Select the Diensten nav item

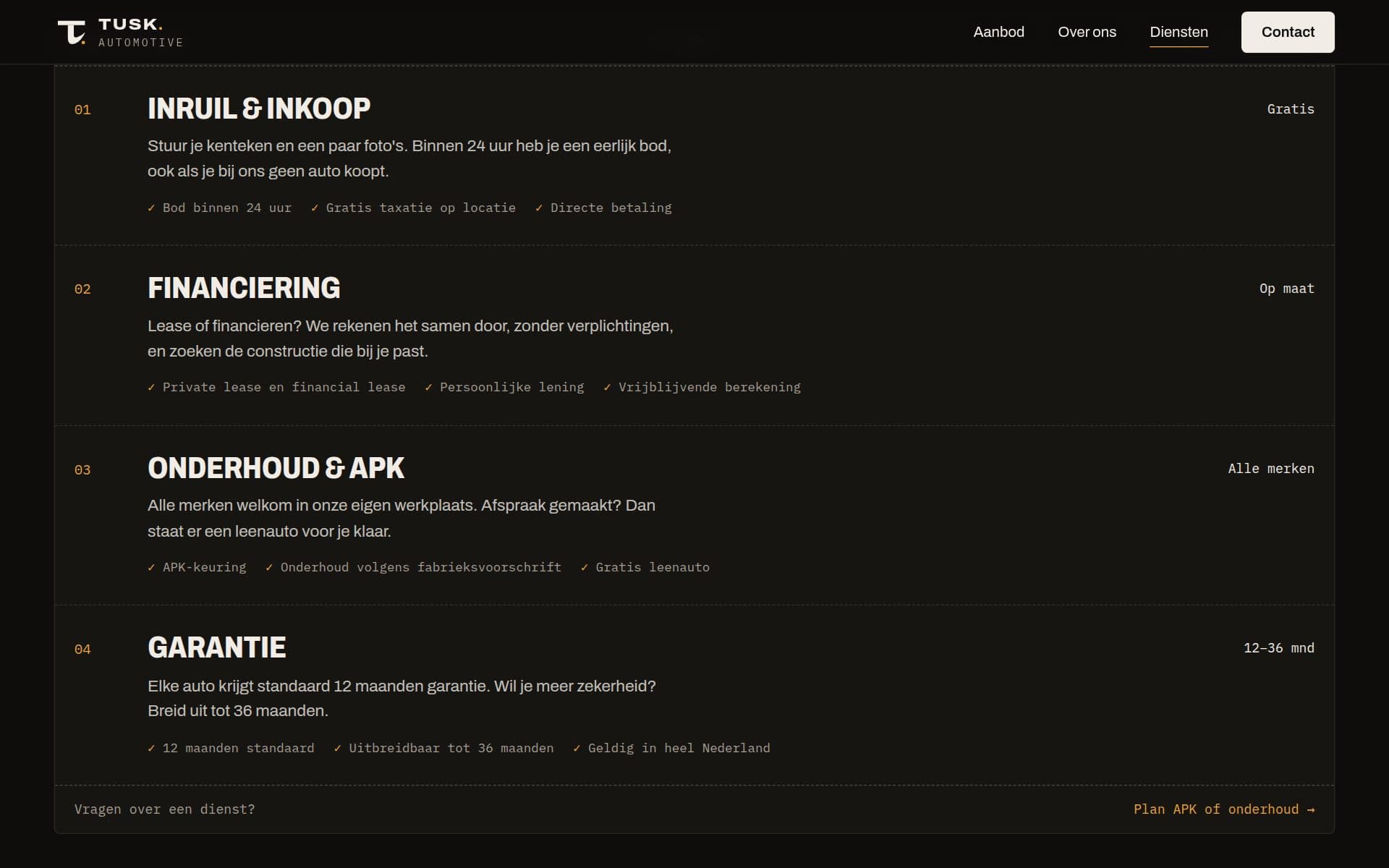tap(1178, 32)
